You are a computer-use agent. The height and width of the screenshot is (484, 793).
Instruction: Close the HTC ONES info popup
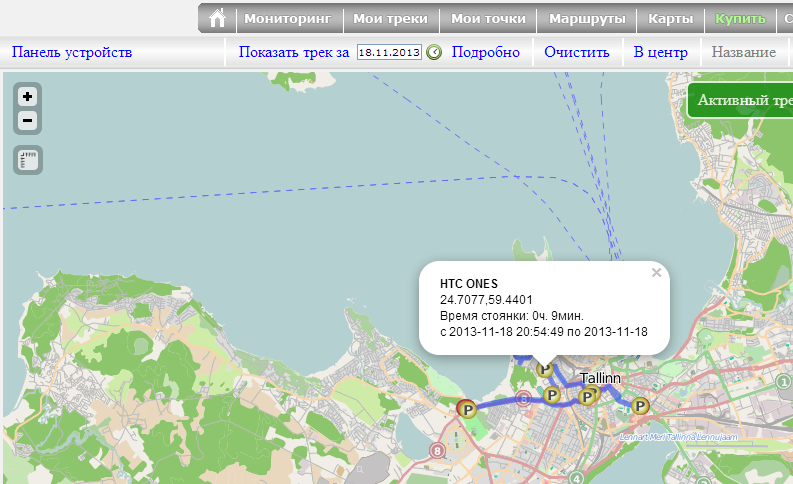[x=656, y=272]
